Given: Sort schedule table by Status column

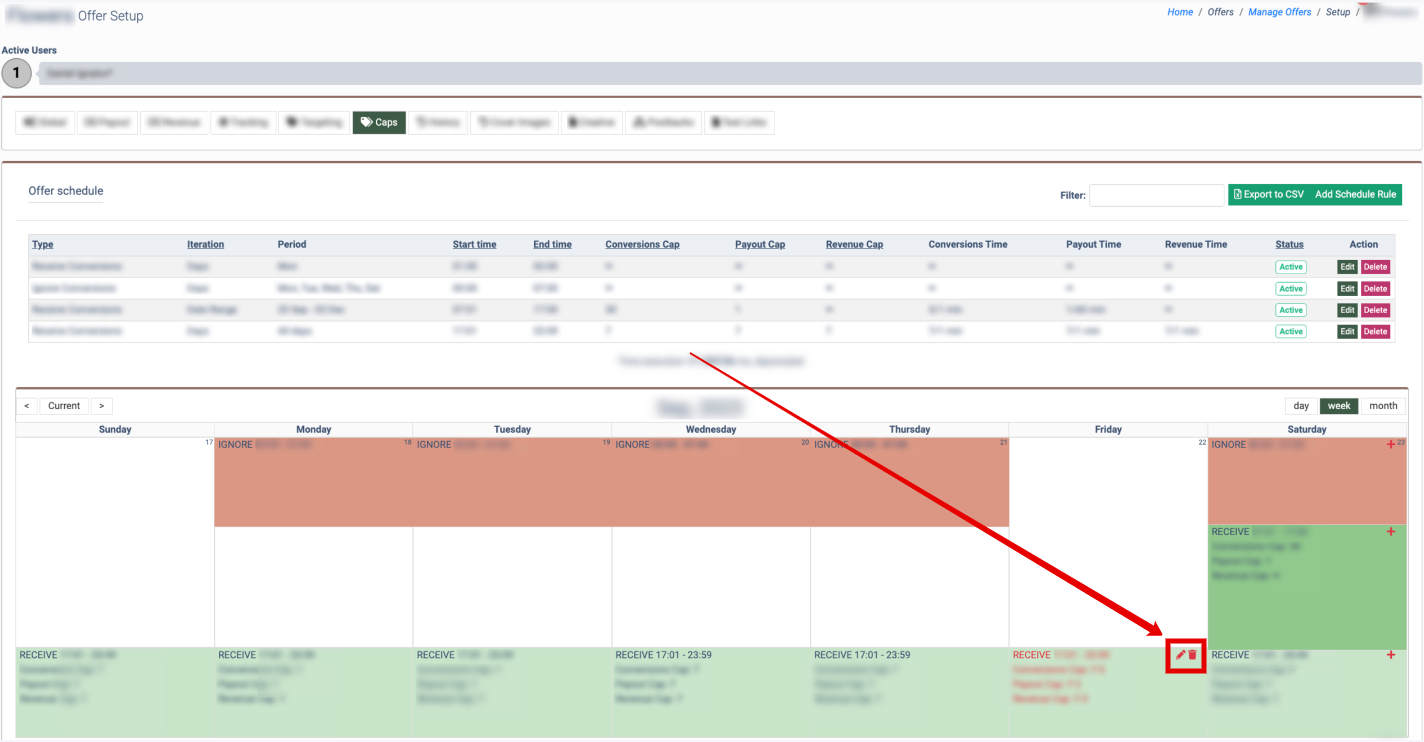Looking at the screenshot, I should [x=1289, y=244].
